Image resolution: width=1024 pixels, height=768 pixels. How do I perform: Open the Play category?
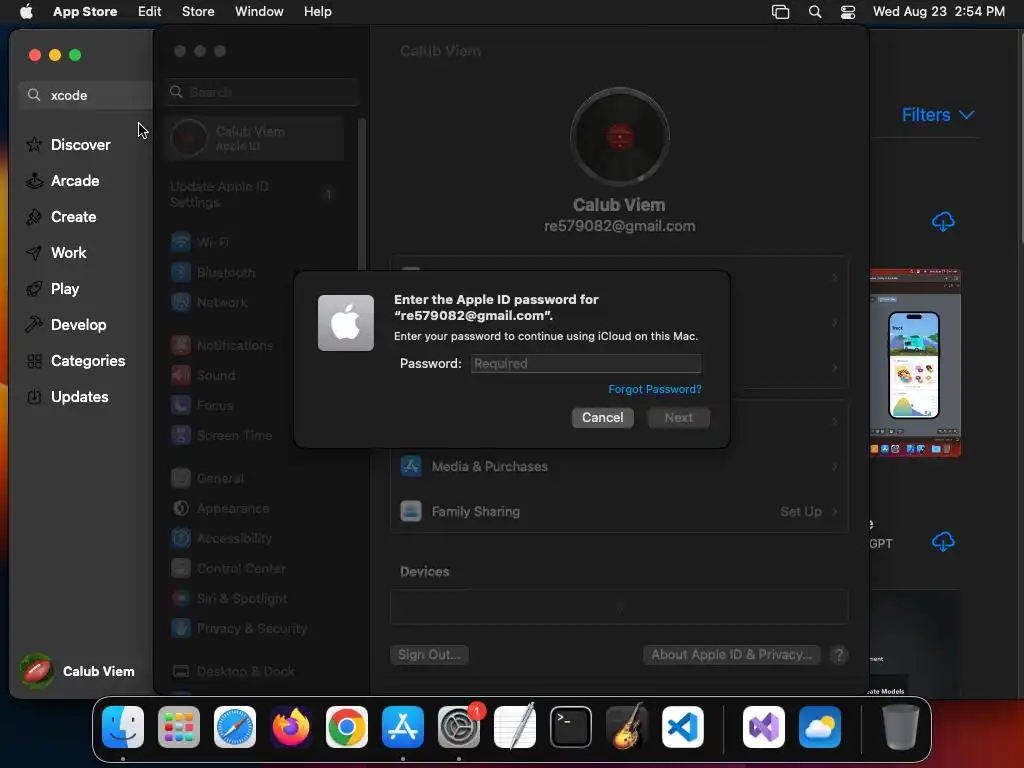point(52,289)
